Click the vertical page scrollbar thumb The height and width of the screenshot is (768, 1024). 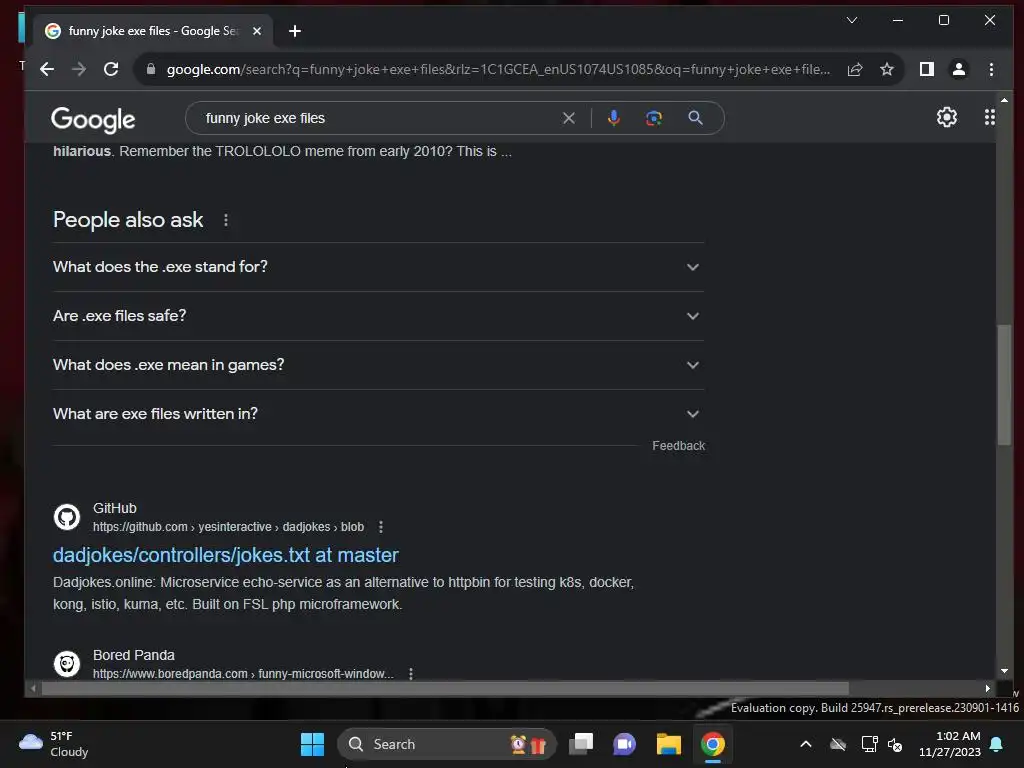point(1004,385)
